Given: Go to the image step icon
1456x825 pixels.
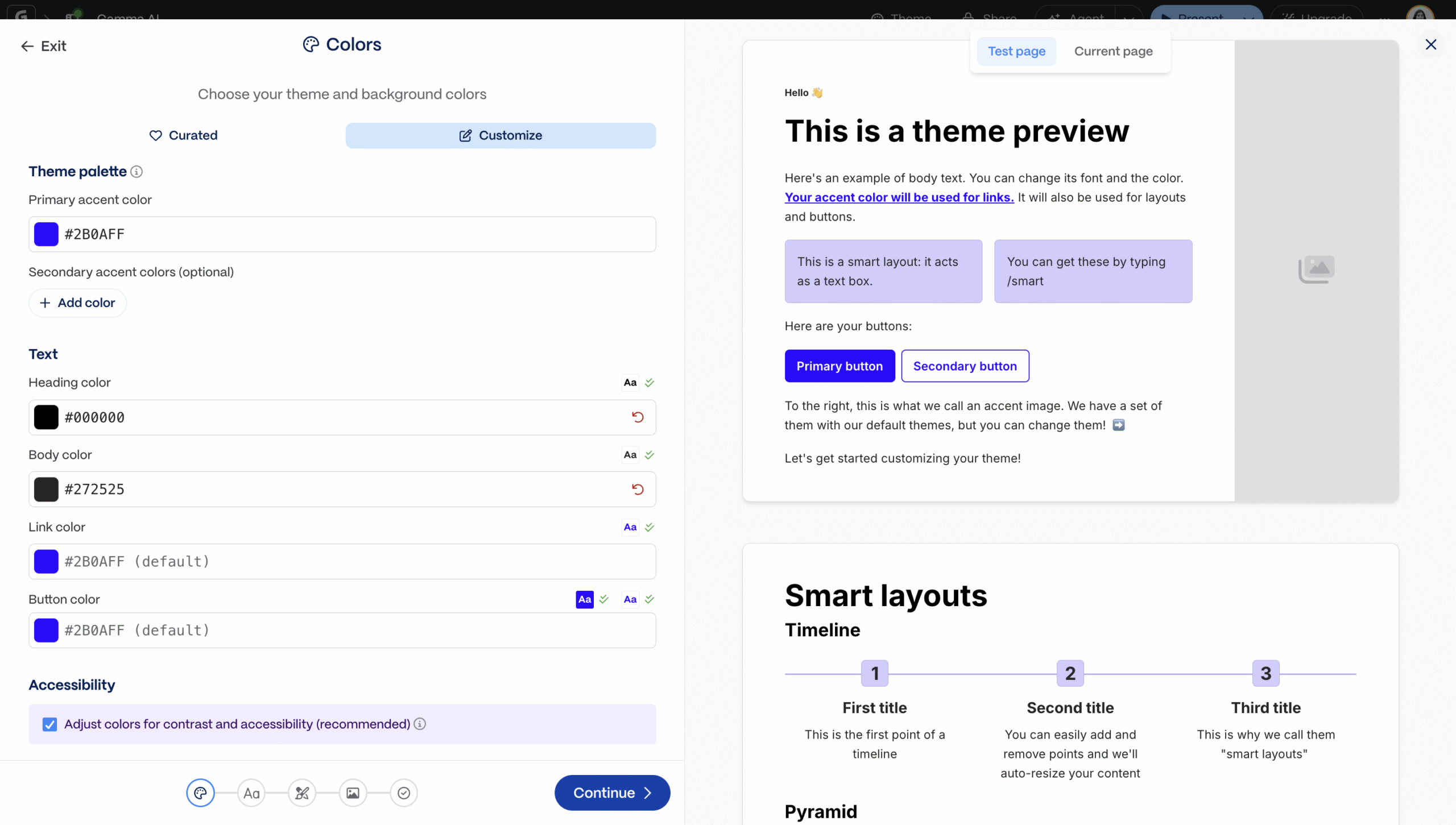Looking at the screenshot, I should coord(353,793).
